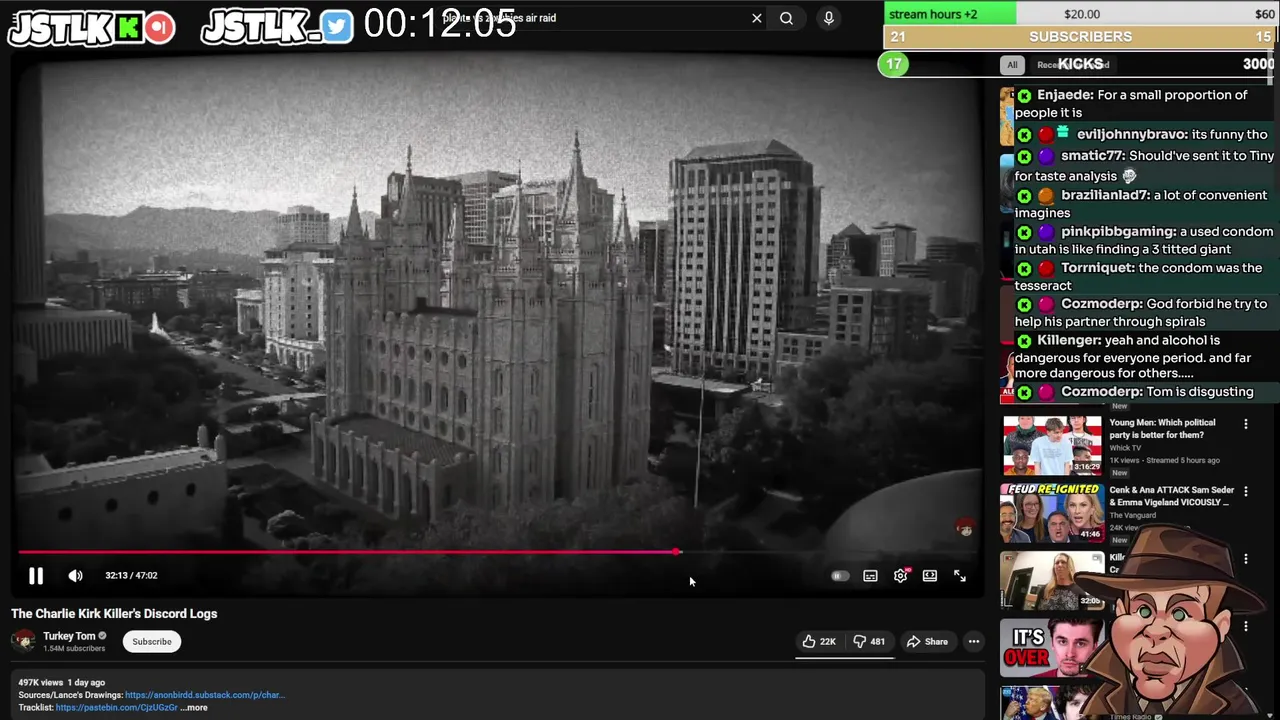Click eviljohnnybravo chat message

(1142, 134)
